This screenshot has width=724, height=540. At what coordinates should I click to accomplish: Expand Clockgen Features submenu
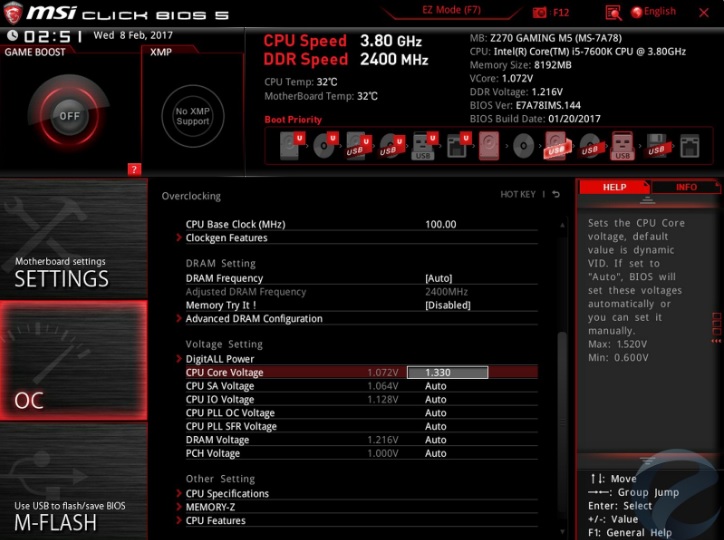click(x=226, y=238)
